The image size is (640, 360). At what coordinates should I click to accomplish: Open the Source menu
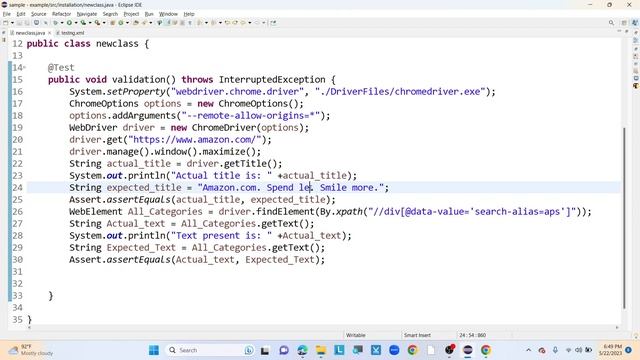click(39, 14)
